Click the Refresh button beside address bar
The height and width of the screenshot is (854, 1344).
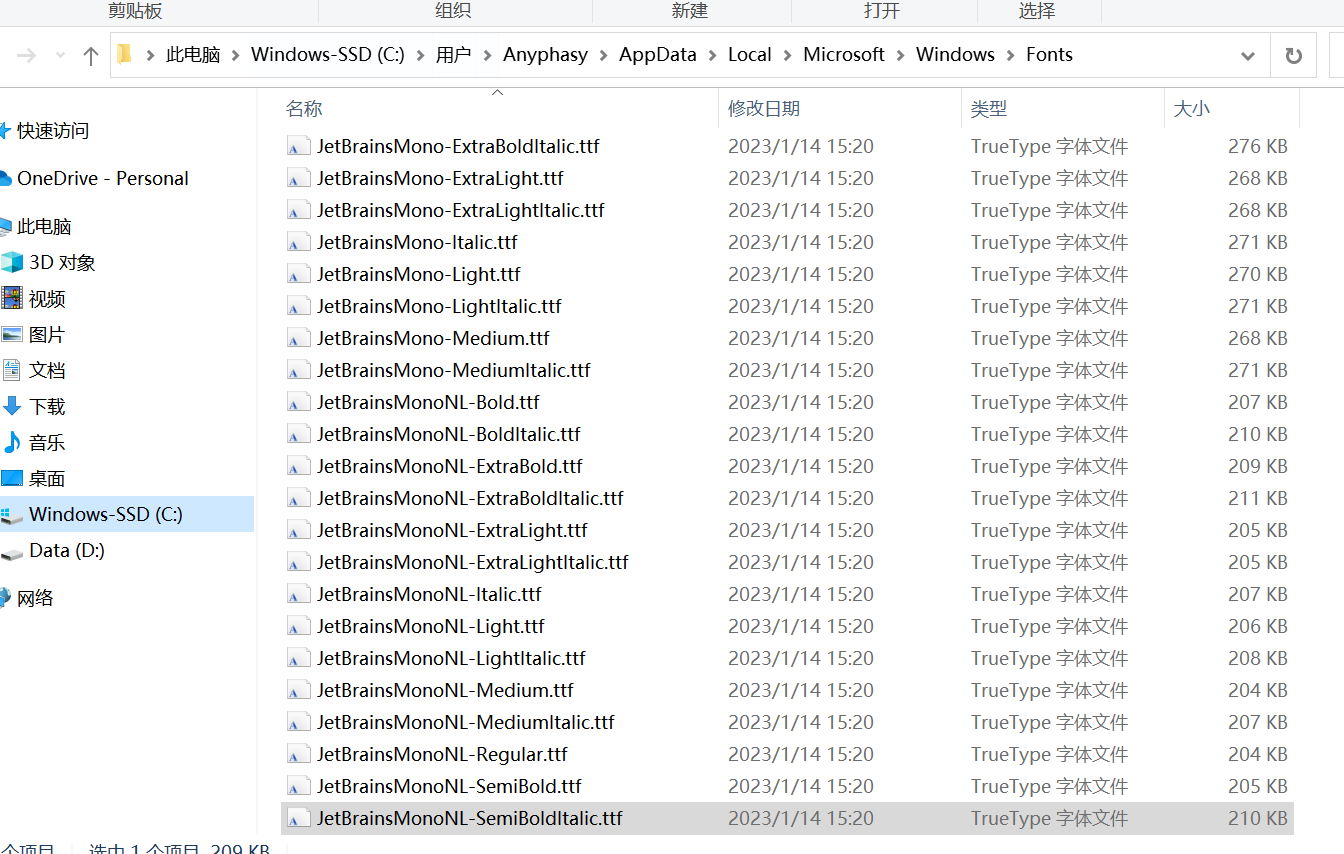point(1293,56)
